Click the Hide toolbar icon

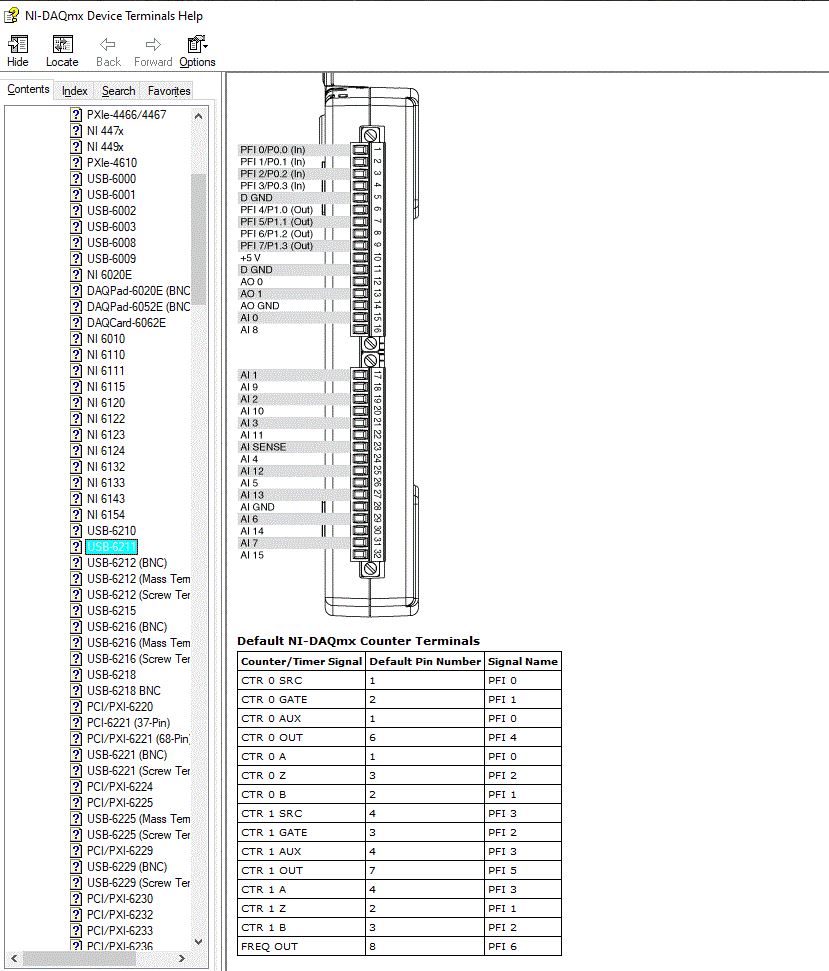17,45
